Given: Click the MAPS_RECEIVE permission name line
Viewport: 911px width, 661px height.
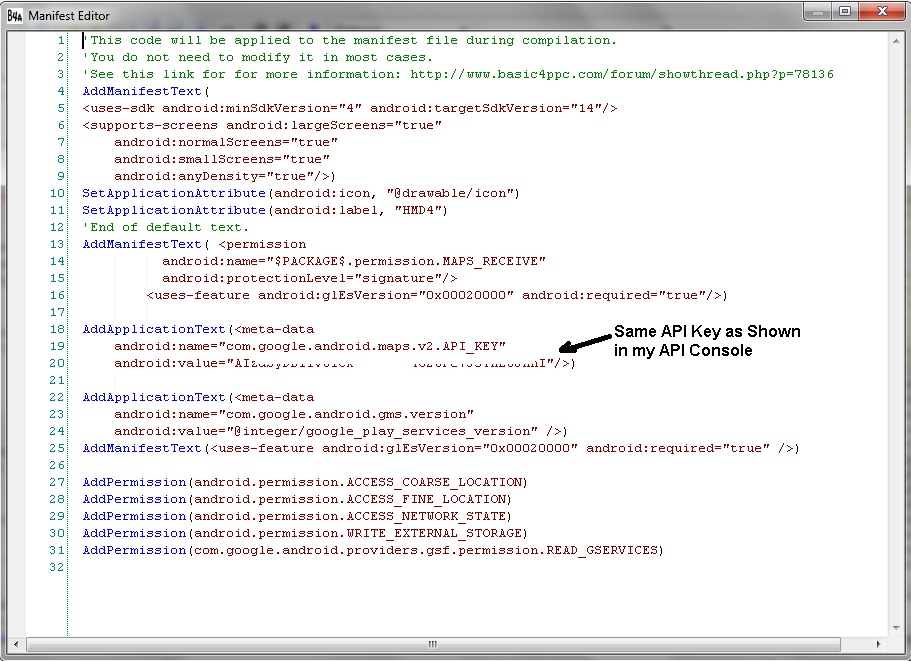Looking at the screenshot, I should click(x=354, y=261).
